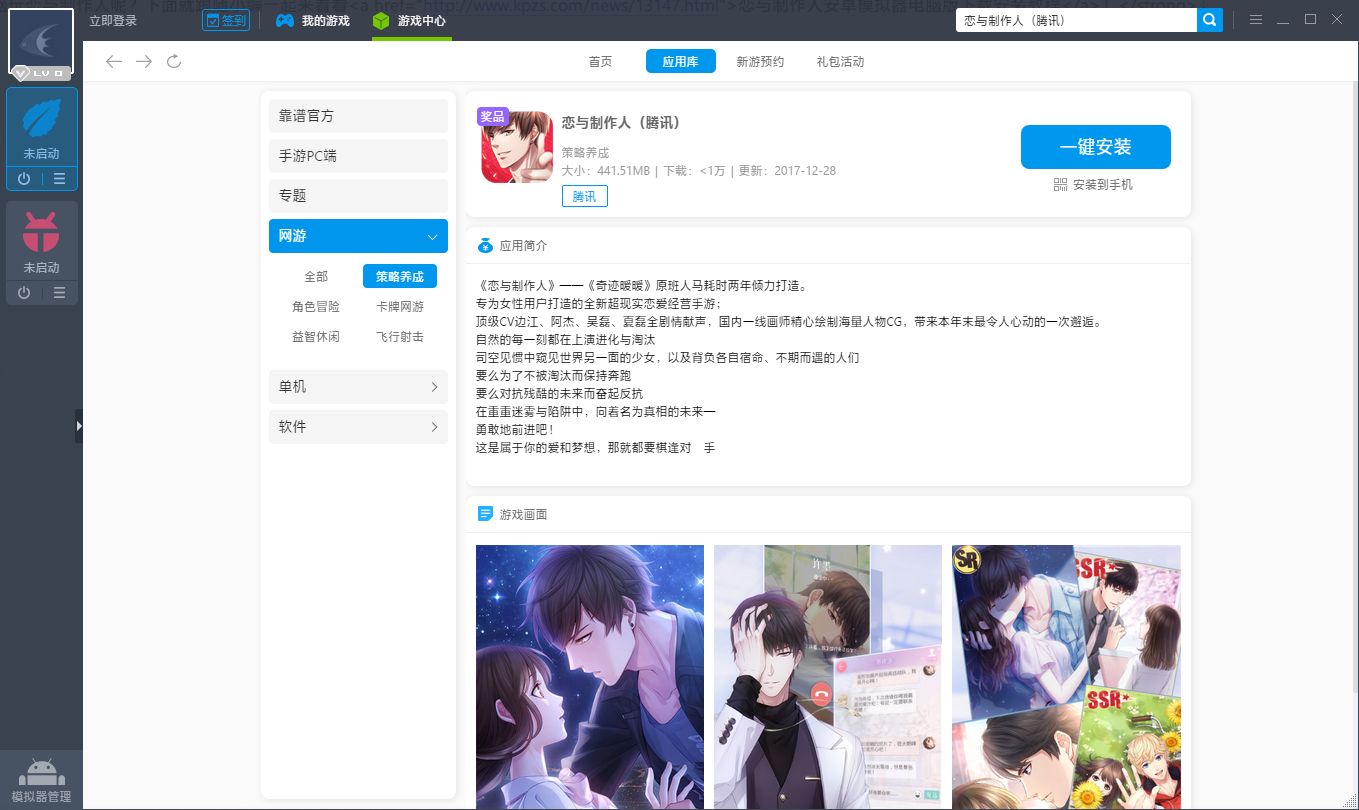
Task: Go back with left arrow
Action: tap(114, 62)
